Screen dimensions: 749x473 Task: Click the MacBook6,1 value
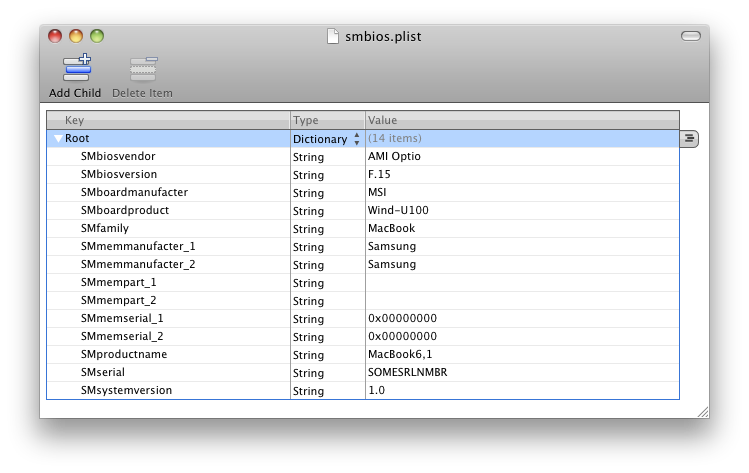400,355
